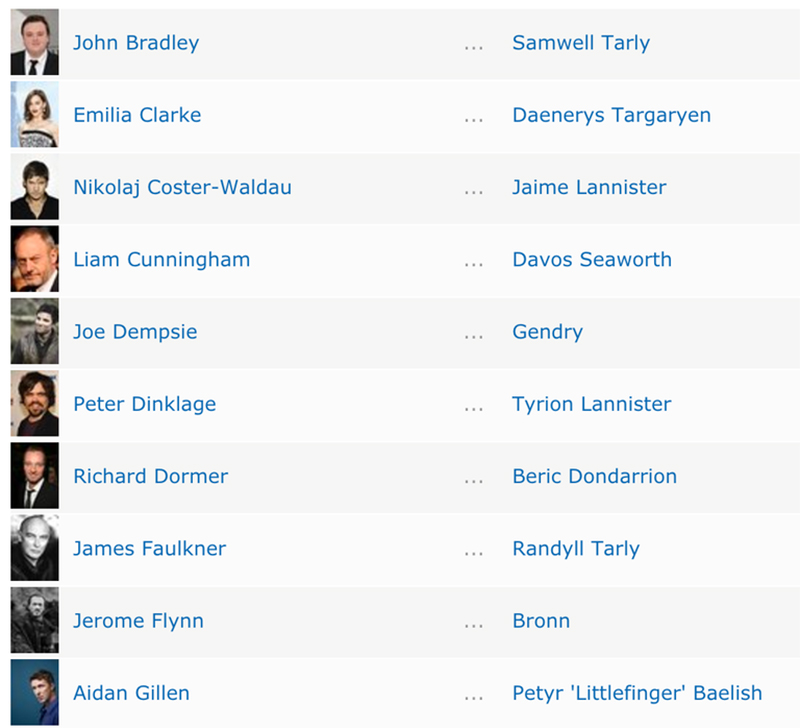The height and width of the screenshot is (728, 800).
Task: Click the headshot in the Peter Dinklage row
Action: pyautogui.click(x=34, y=404)
